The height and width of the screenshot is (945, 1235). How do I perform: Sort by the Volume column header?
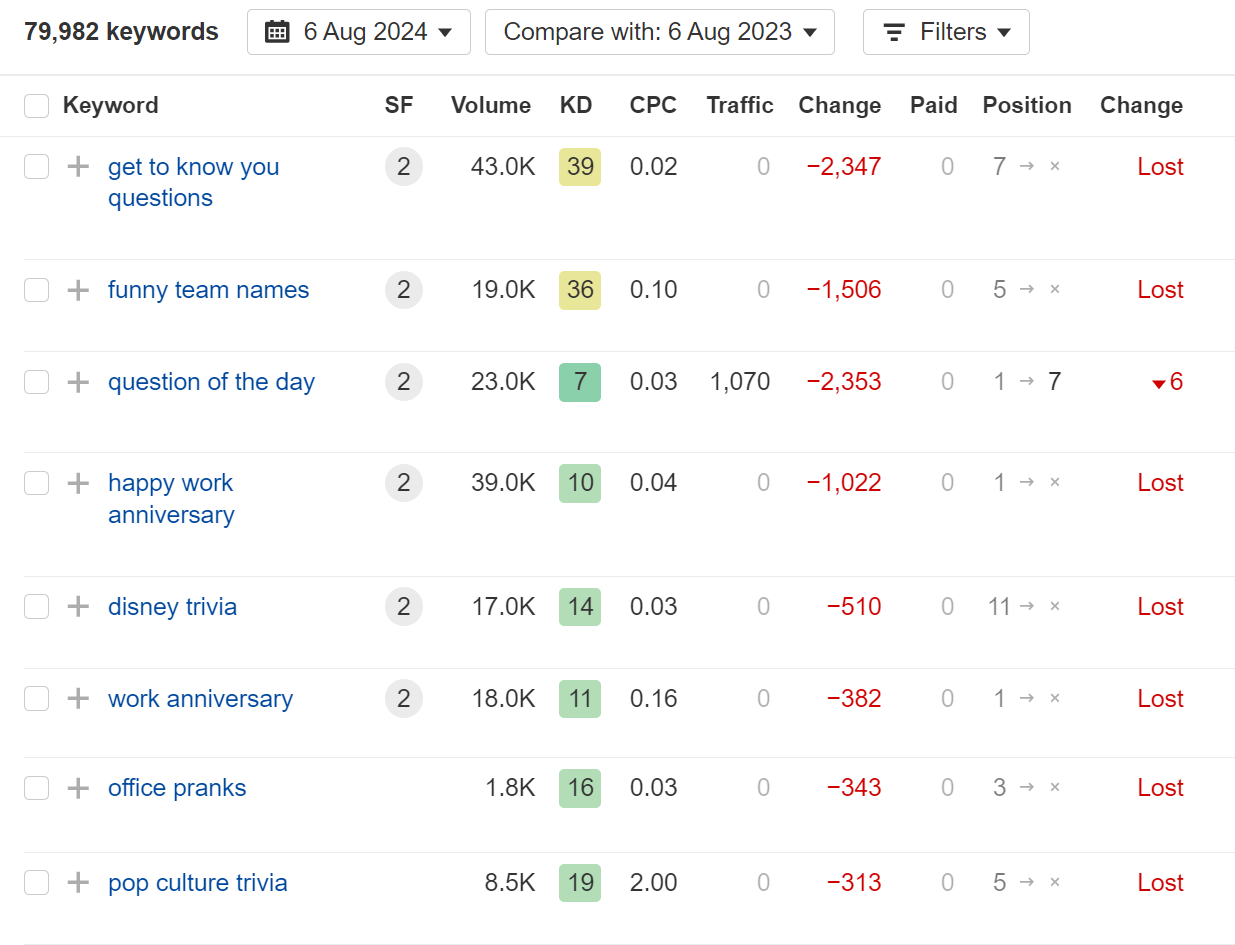coord(491,105)
